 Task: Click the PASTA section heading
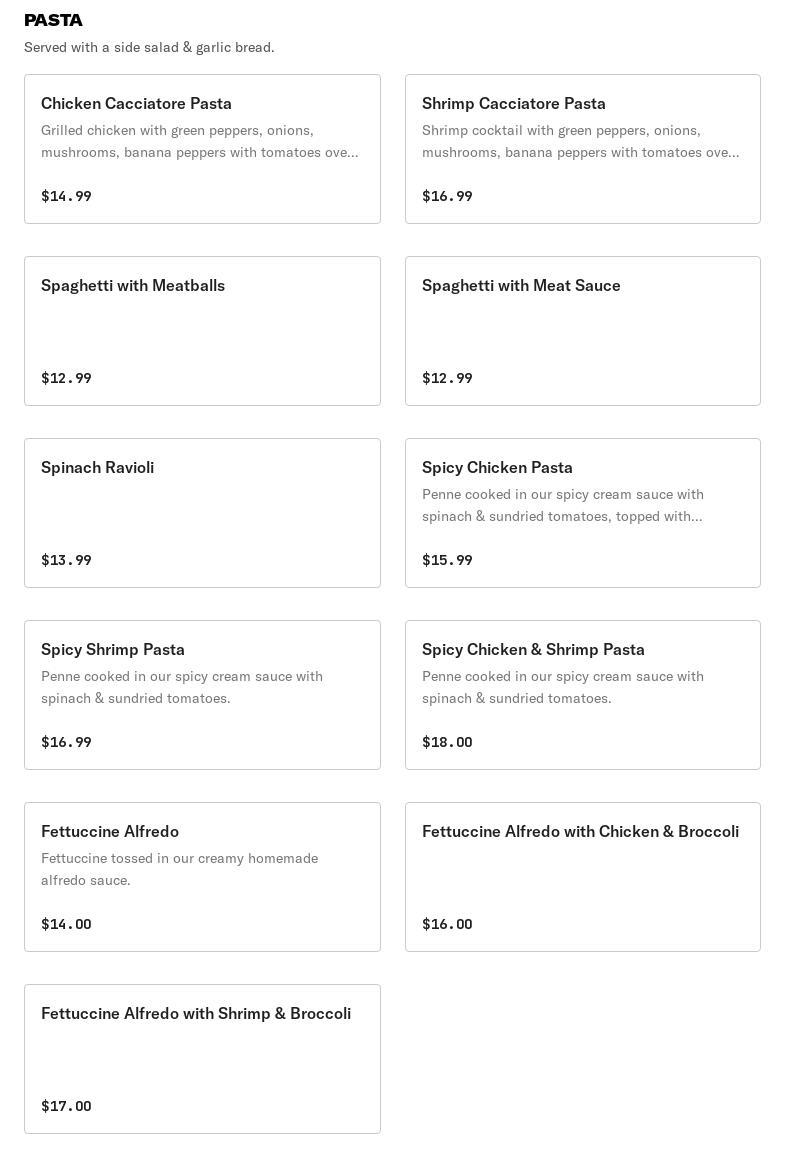click(53, 20)
